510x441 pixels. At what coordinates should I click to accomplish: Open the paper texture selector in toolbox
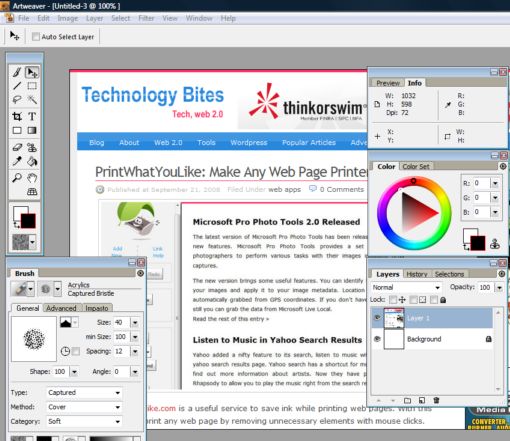(x=24, y=242)
